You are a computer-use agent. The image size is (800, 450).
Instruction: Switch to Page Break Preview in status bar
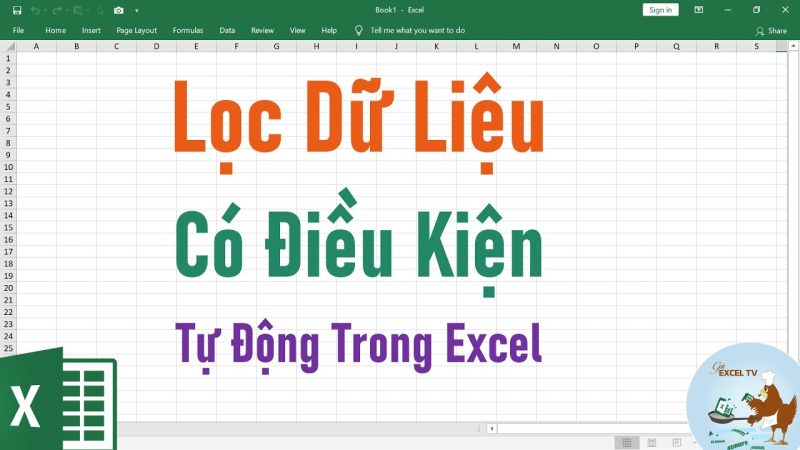click(677, 442)
